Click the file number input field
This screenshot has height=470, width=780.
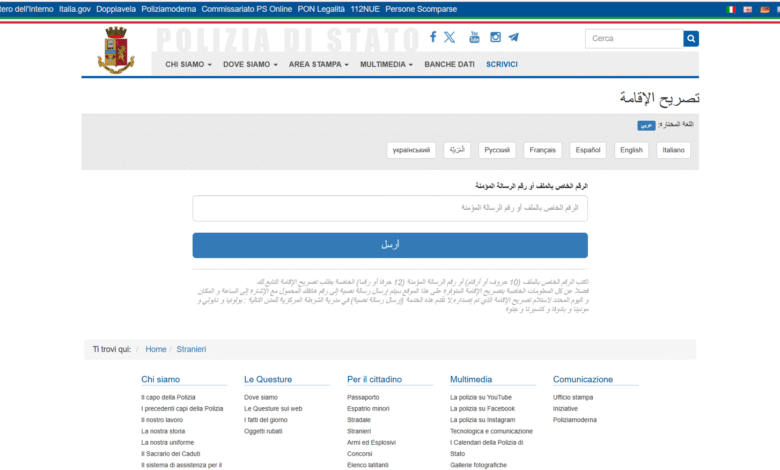click(390, 208)
